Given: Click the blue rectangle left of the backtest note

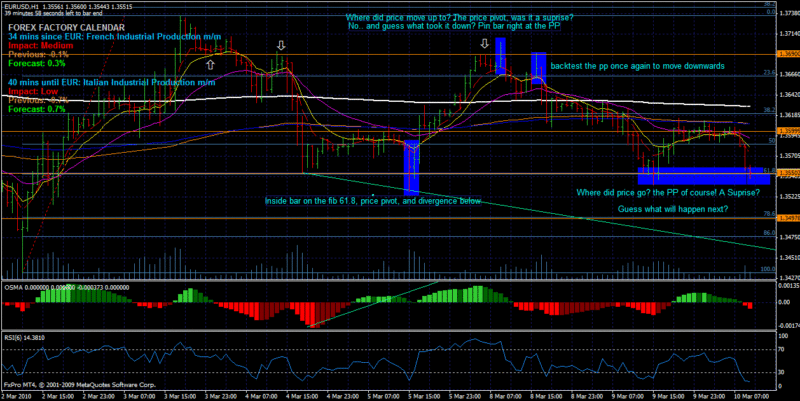Looking at the screenshot, I should [538, 66].
